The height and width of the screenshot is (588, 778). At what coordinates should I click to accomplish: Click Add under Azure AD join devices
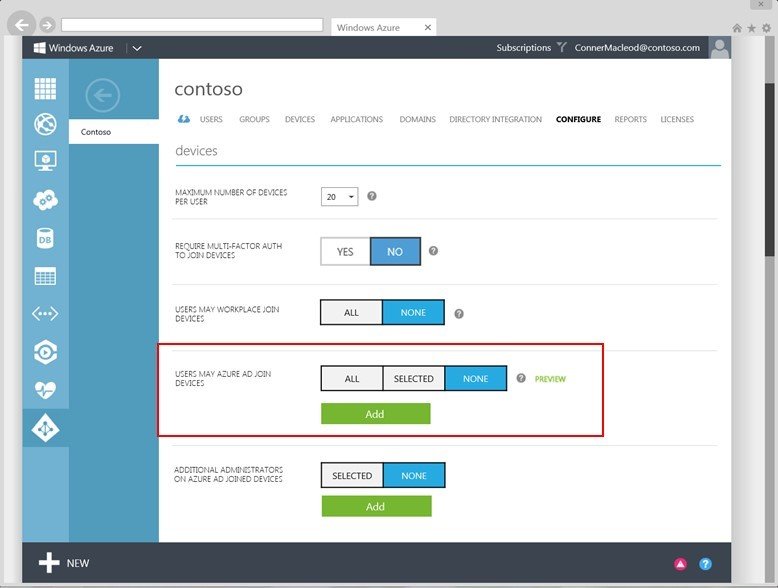coord(376,414)
